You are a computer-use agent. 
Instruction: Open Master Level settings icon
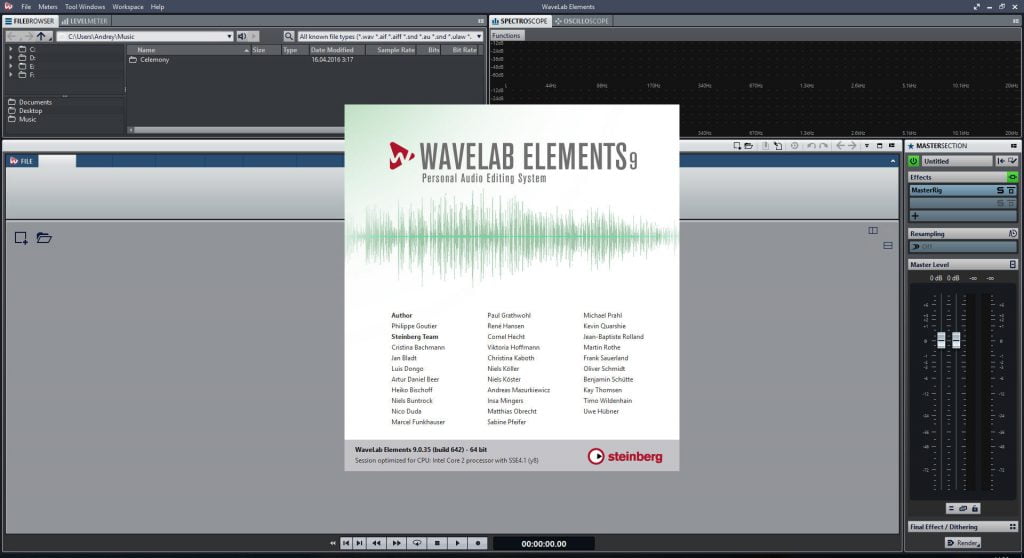click(x=1012, y=265)
